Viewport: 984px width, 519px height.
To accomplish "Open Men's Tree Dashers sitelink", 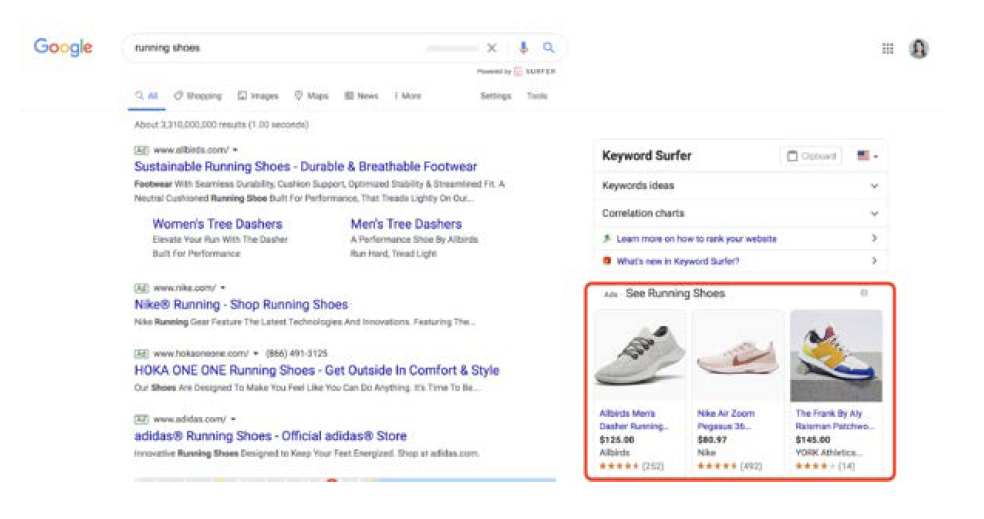I will [406, 224].
